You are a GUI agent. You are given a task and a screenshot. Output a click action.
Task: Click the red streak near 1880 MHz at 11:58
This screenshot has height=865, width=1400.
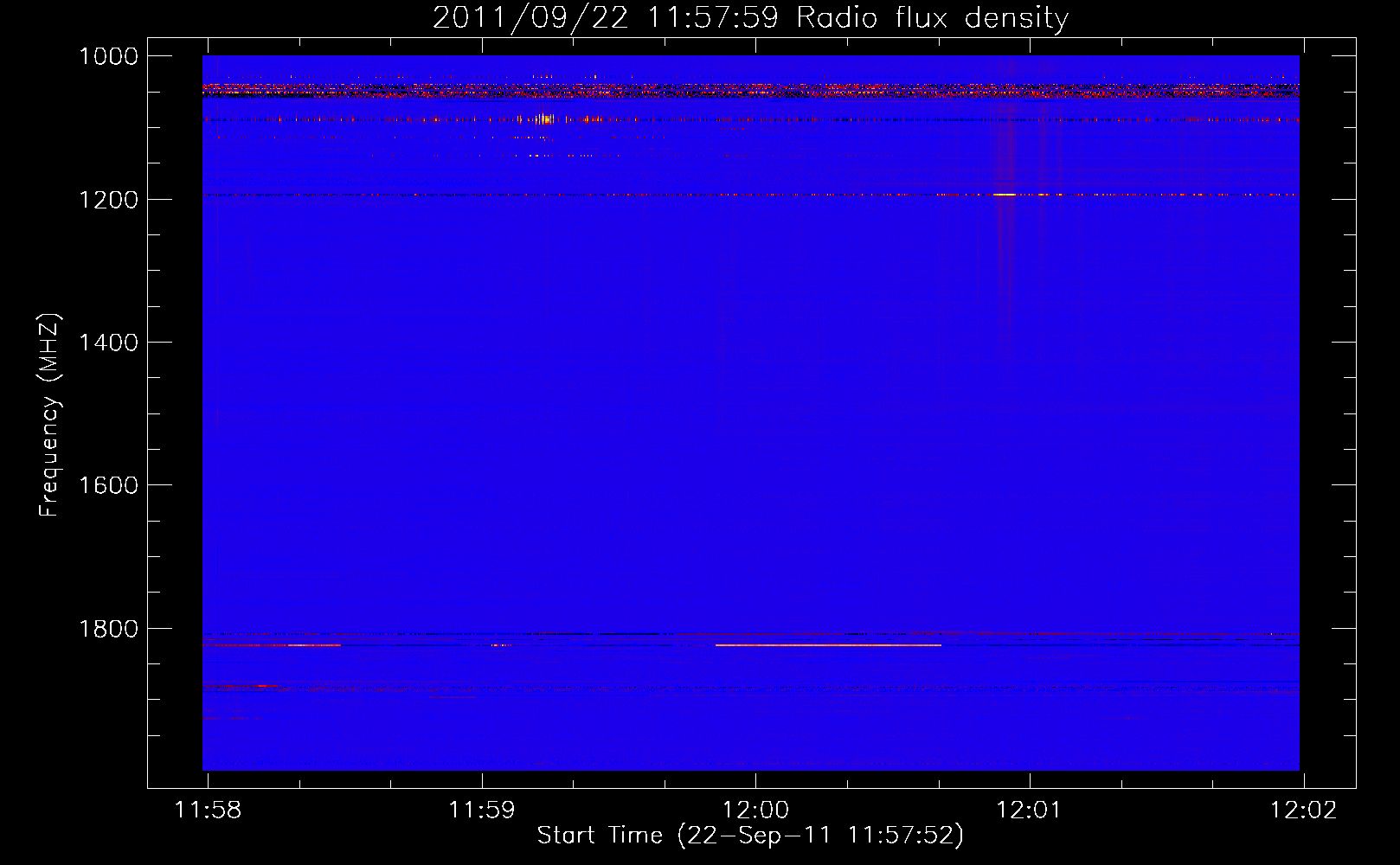tap(241, 686)
